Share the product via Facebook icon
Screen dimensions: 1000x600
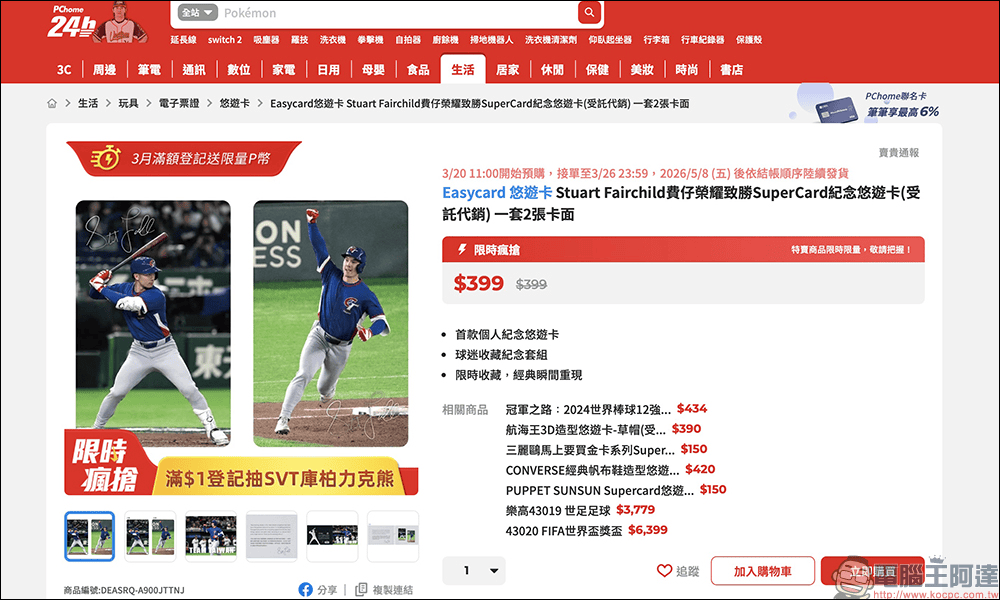(x=306, y=590)
